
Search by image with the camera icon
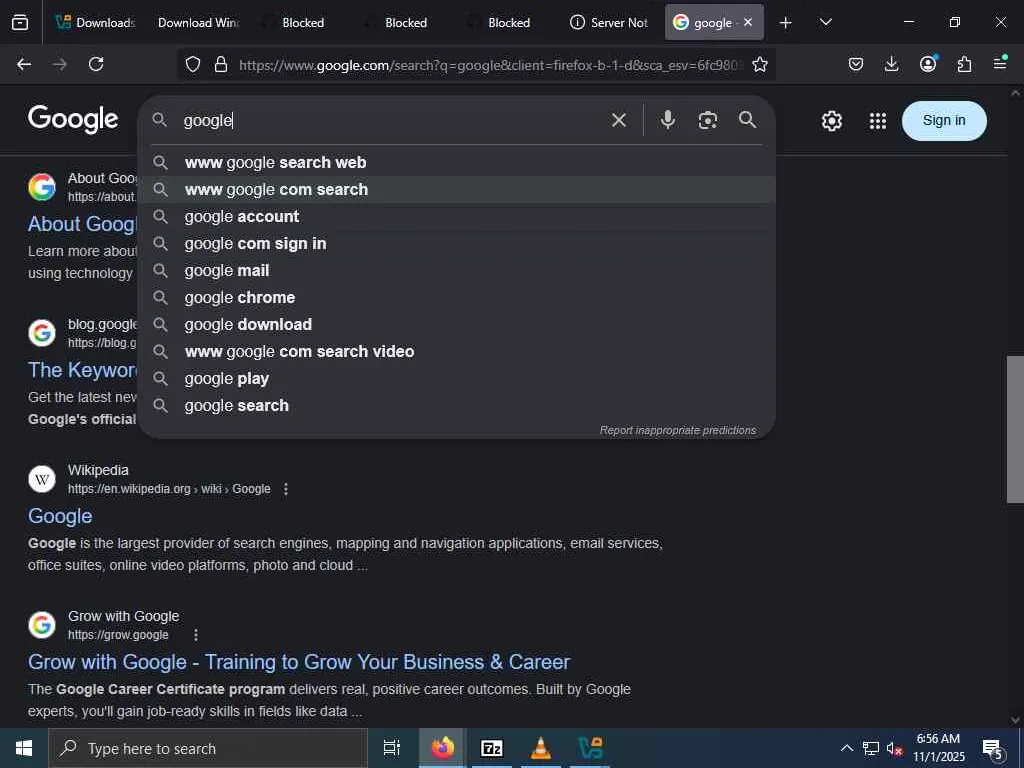pos(708,120)
